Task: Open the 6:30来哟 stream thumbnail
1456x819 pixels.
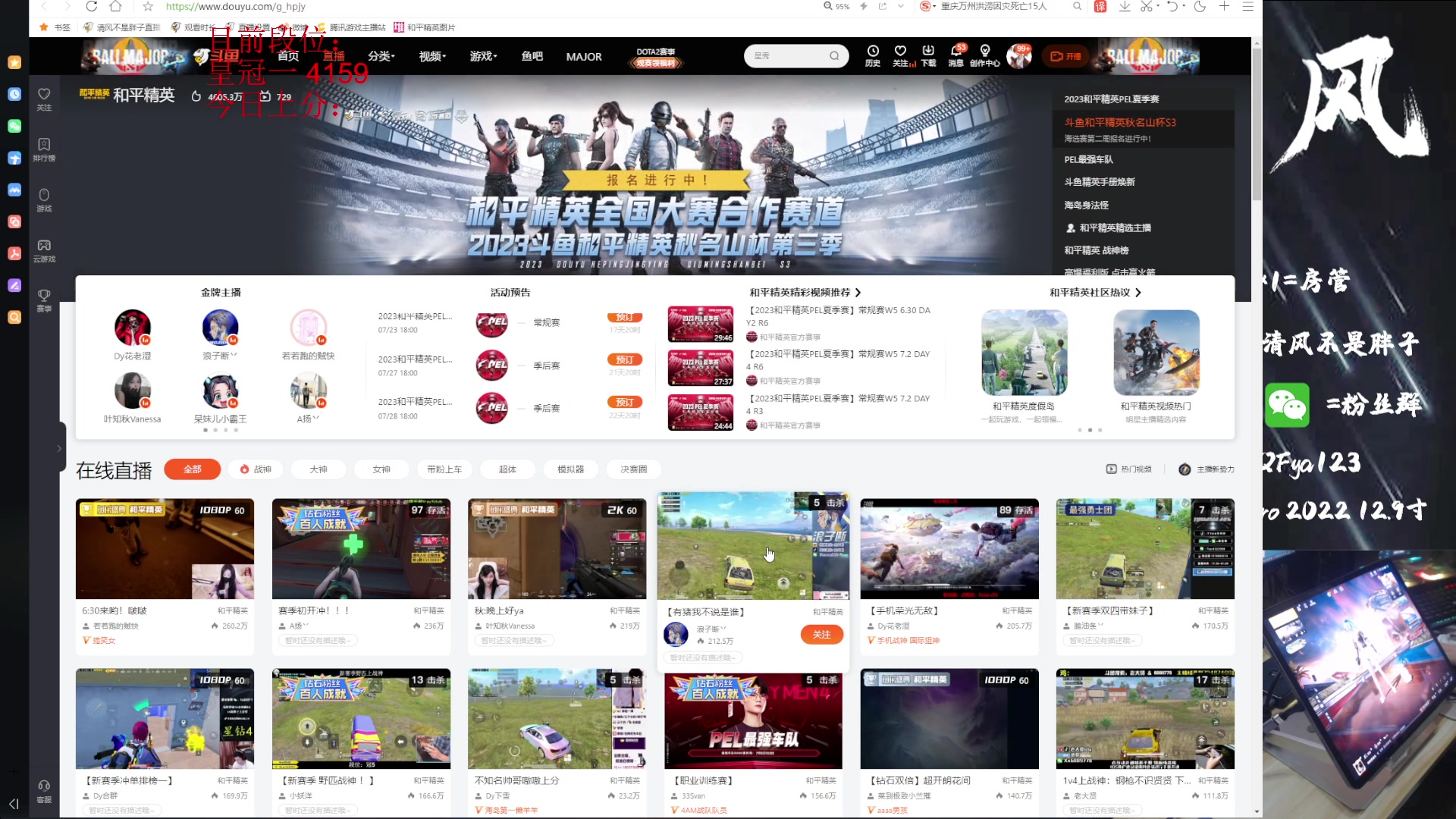Action: [x=165, y=548]
